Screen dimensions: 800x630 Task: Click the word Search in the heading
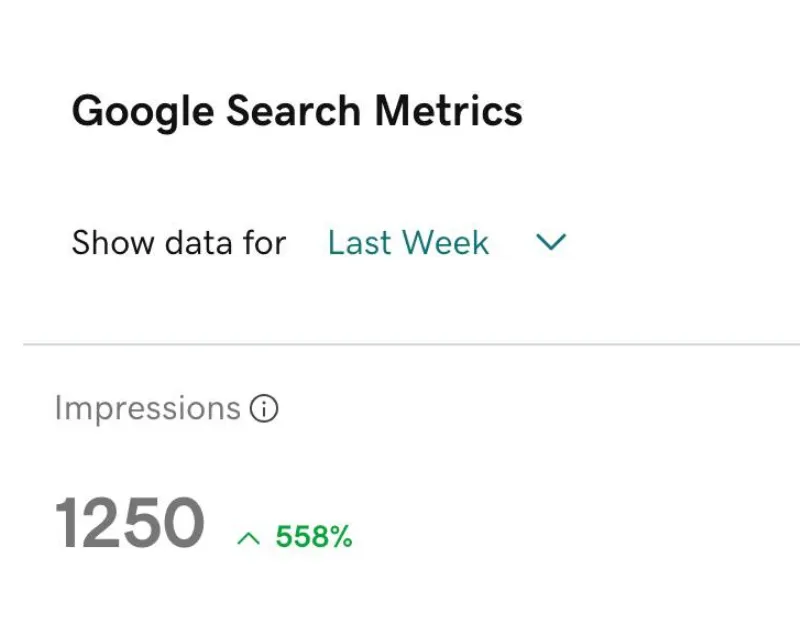[293, 110]
